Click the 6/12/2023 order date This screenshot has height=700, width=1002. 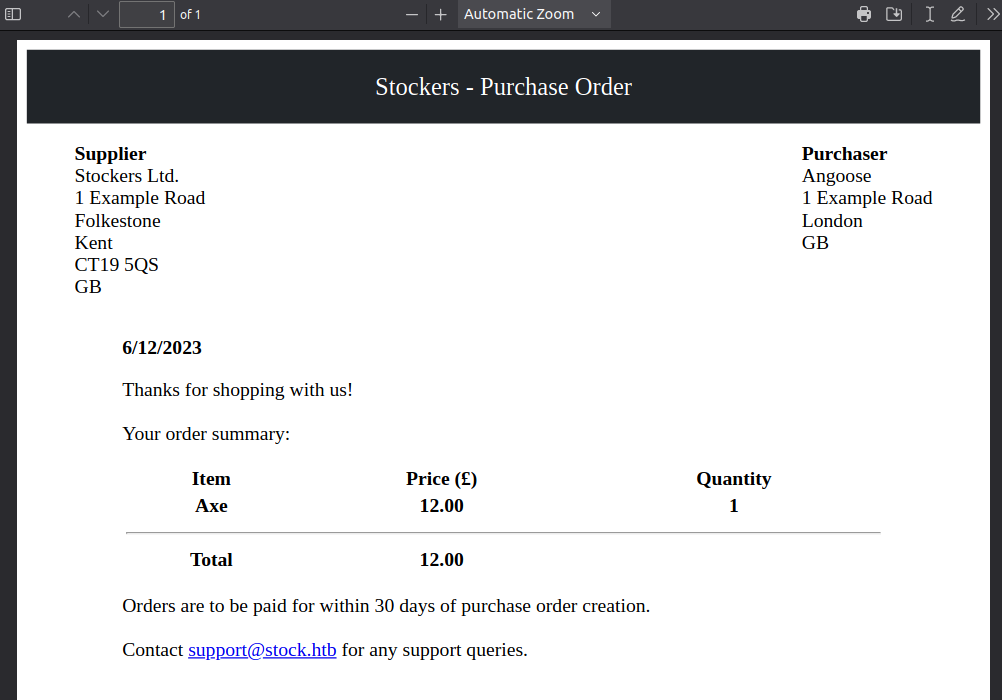tap(162, 348)
